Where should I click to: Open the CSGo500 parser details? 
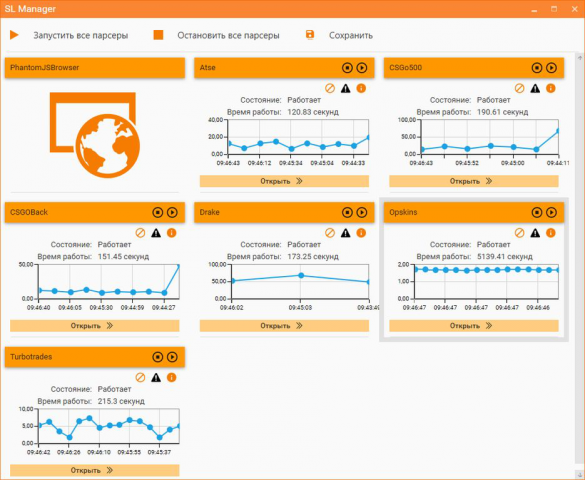474,181
